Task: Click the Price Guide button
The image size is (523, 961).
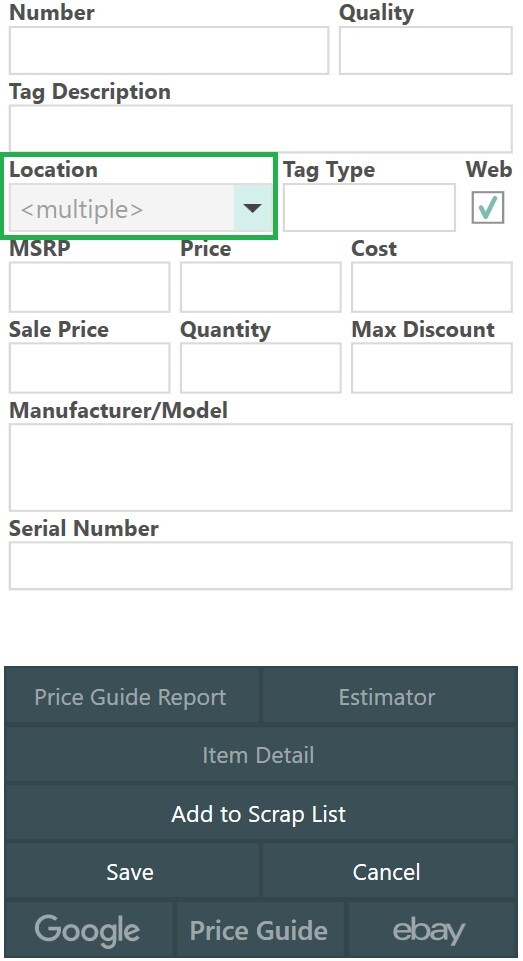Action: tap(261, 930)
